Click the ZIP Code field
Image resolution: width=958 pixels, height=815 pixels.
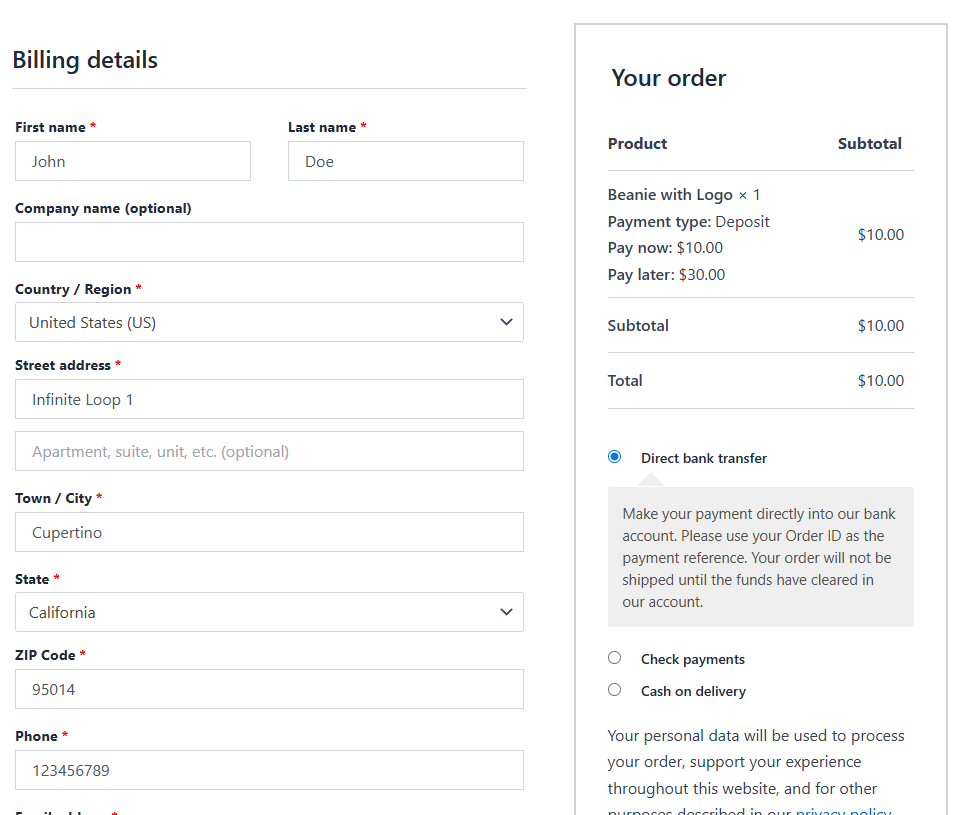(x=269, y=689)
